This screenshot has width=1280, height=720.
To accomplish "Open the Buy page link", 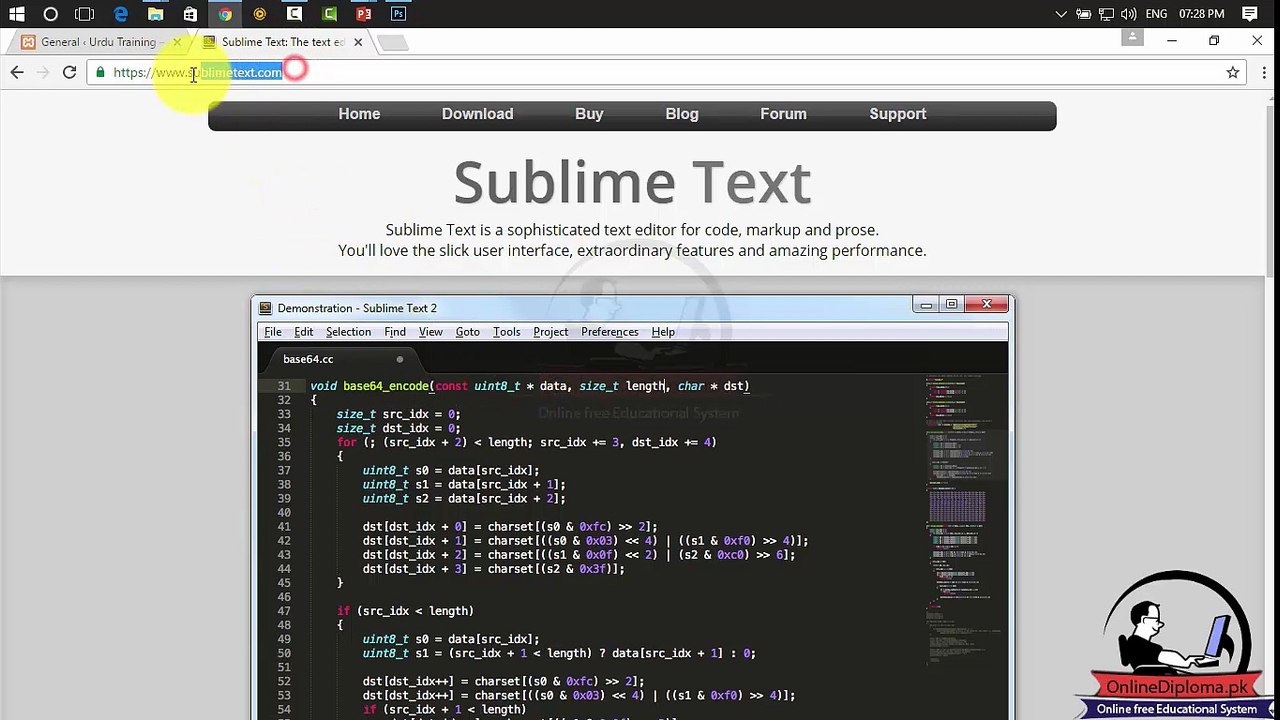I will click(589, 114).
